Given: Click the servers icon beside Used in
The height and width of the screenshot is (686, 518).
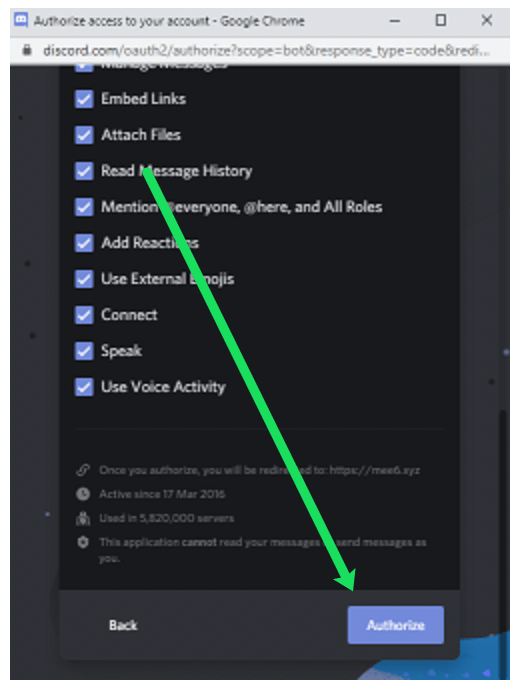Looking at the screenshot, I should pos(83,518).
